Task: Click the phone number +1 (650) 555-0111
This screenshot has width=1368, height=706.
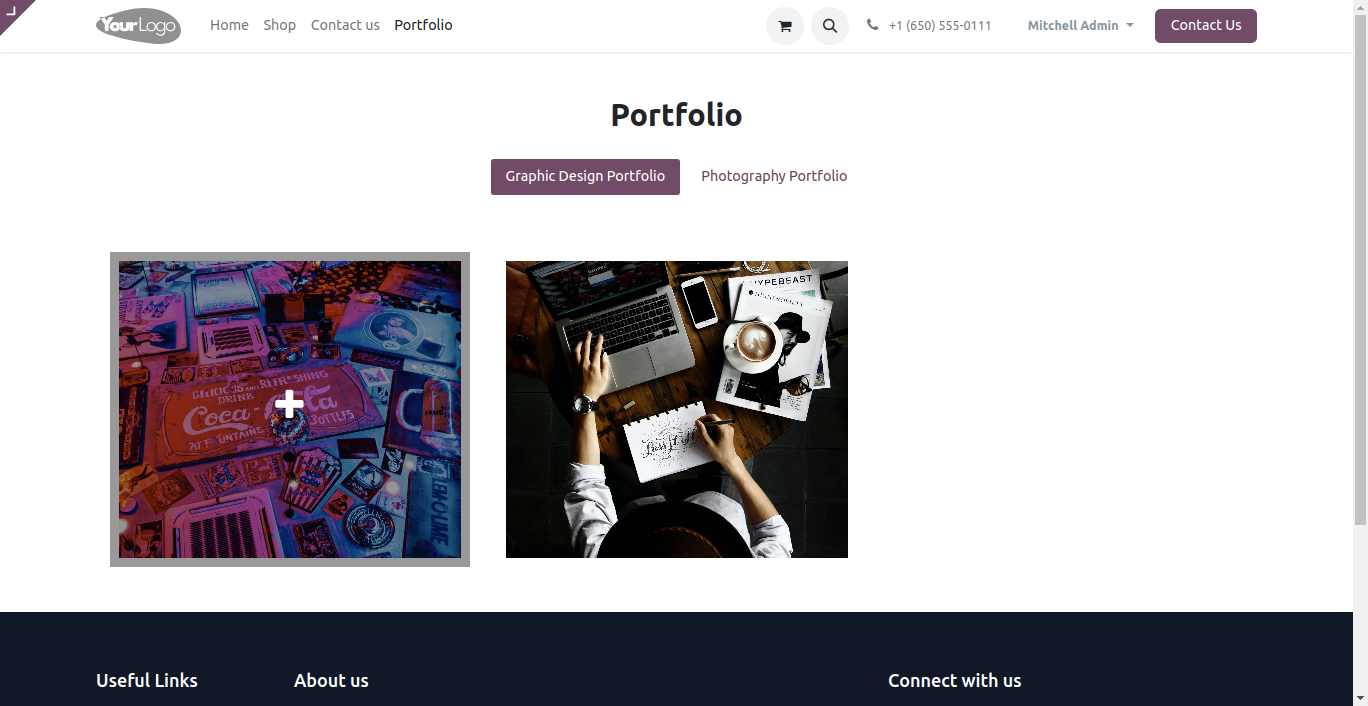Action: 940,25
